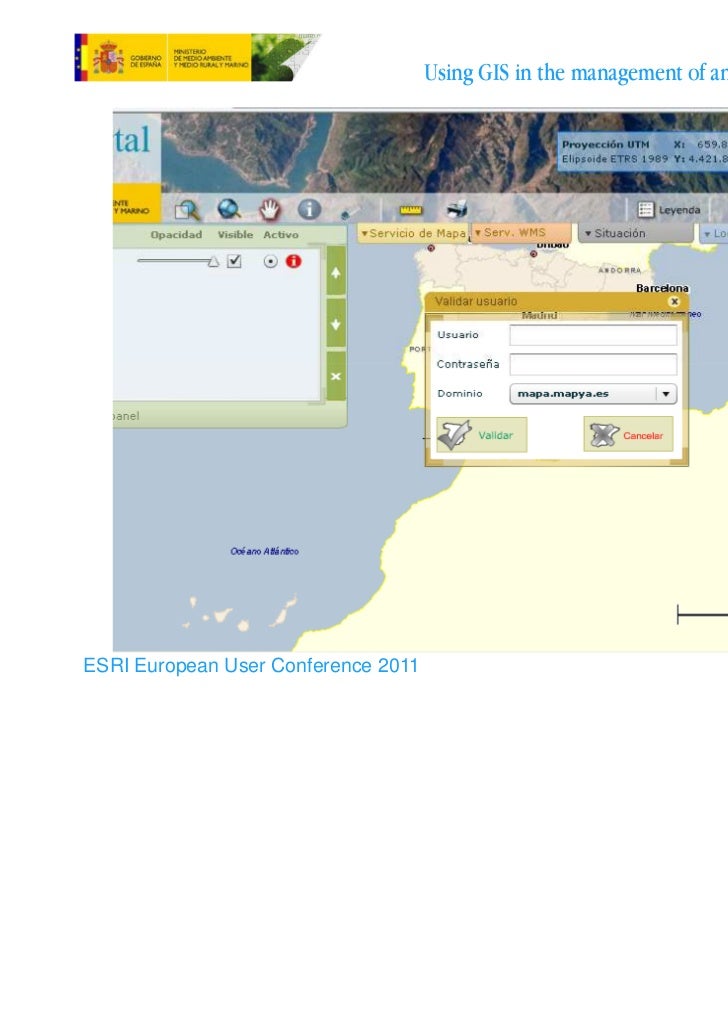Click the Contraseña input field

(x=593, y=364)
